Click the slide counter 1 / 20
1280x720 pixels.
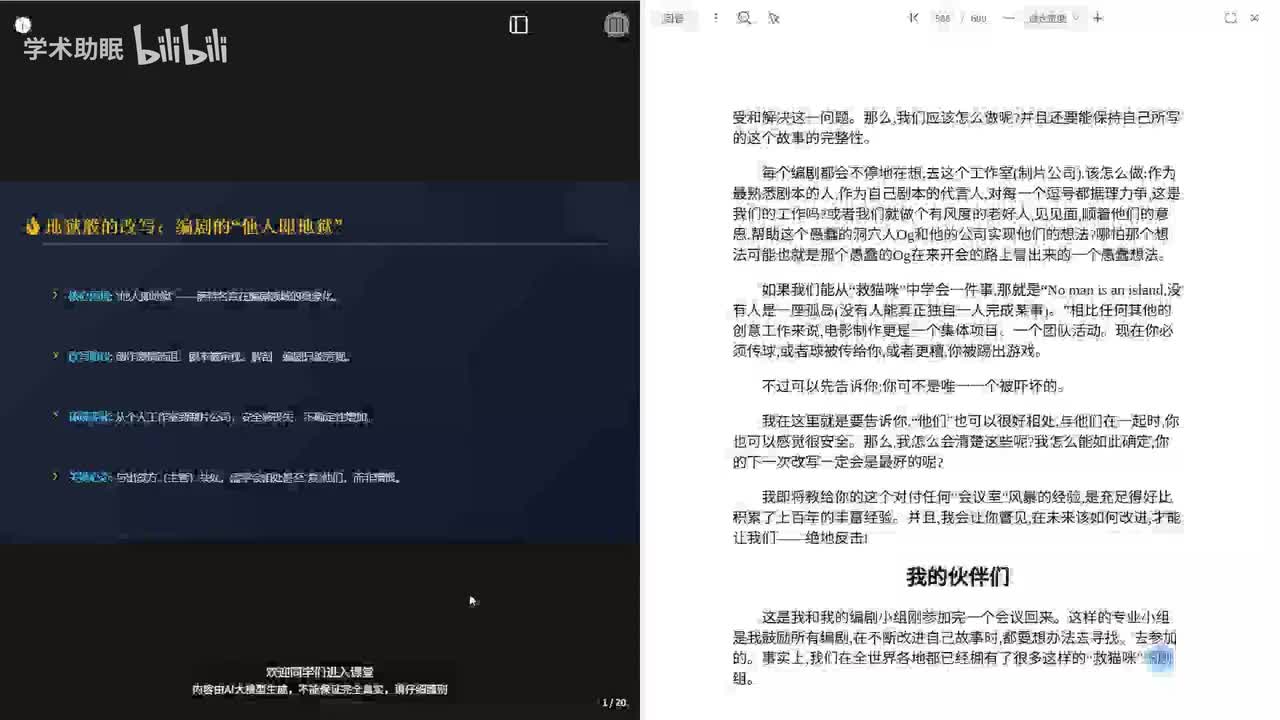[614, 703]
